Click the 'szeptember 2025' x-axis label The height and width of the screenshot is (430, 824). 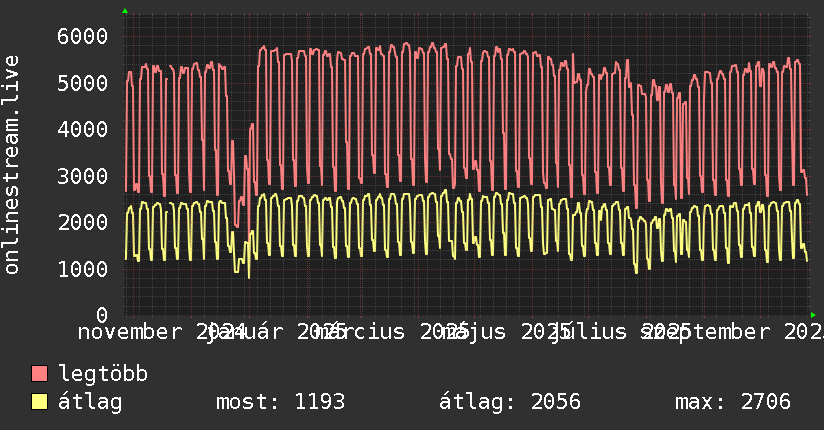733,332
